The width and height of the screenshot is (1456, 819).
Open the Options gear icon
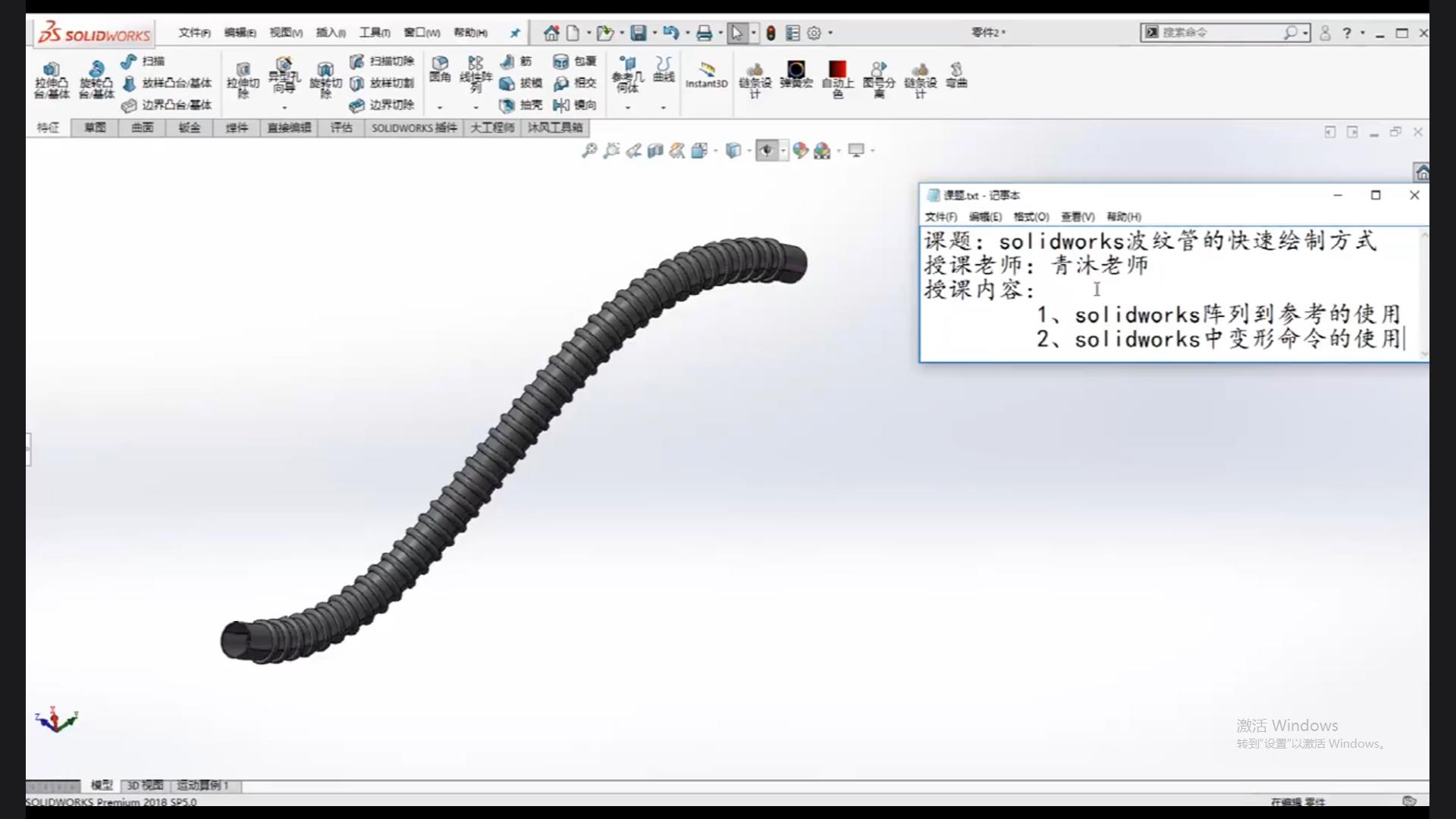pos(814,33)
